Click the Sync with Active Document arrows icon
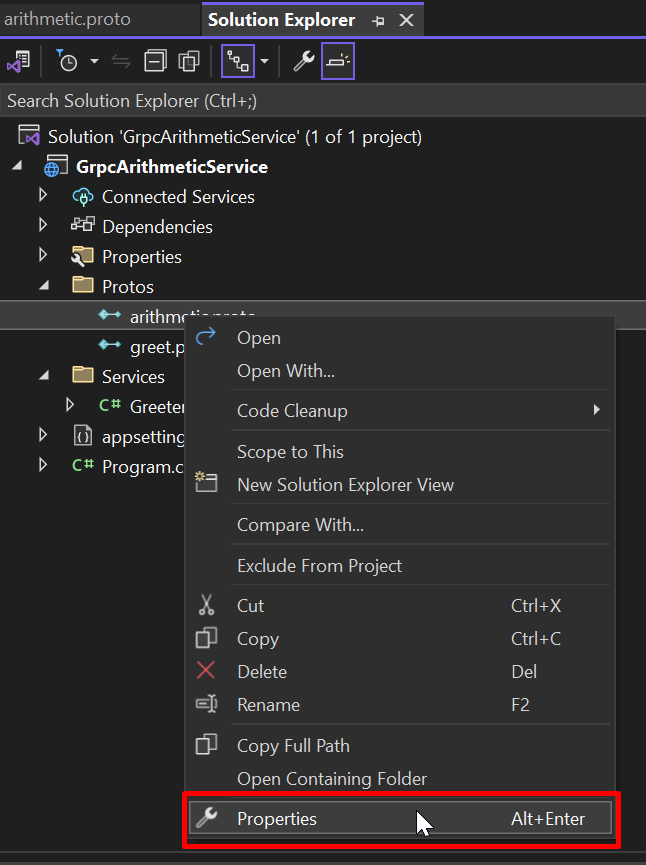 click(121, 62)
